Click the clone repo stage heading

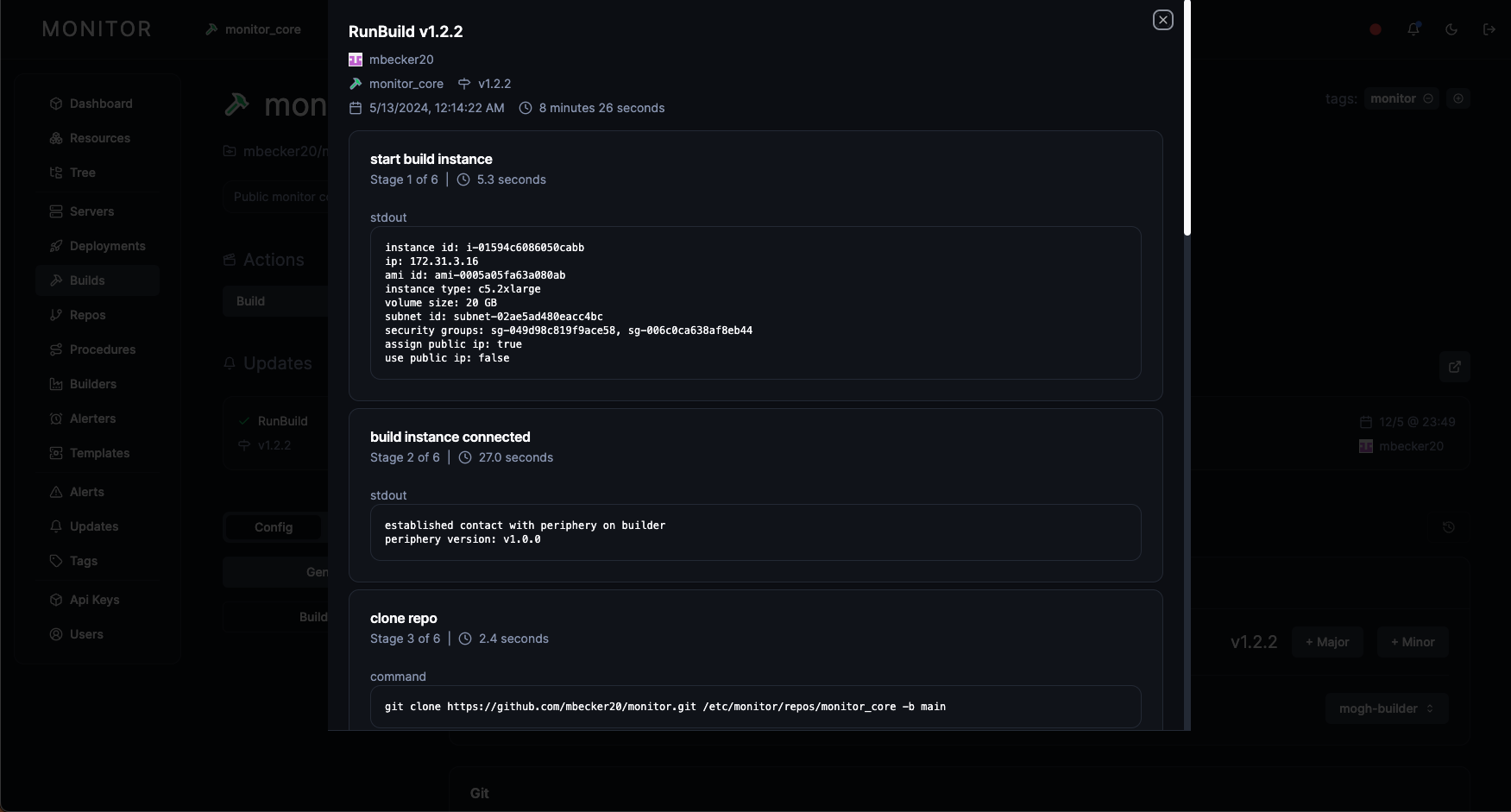tap(403, 618)
